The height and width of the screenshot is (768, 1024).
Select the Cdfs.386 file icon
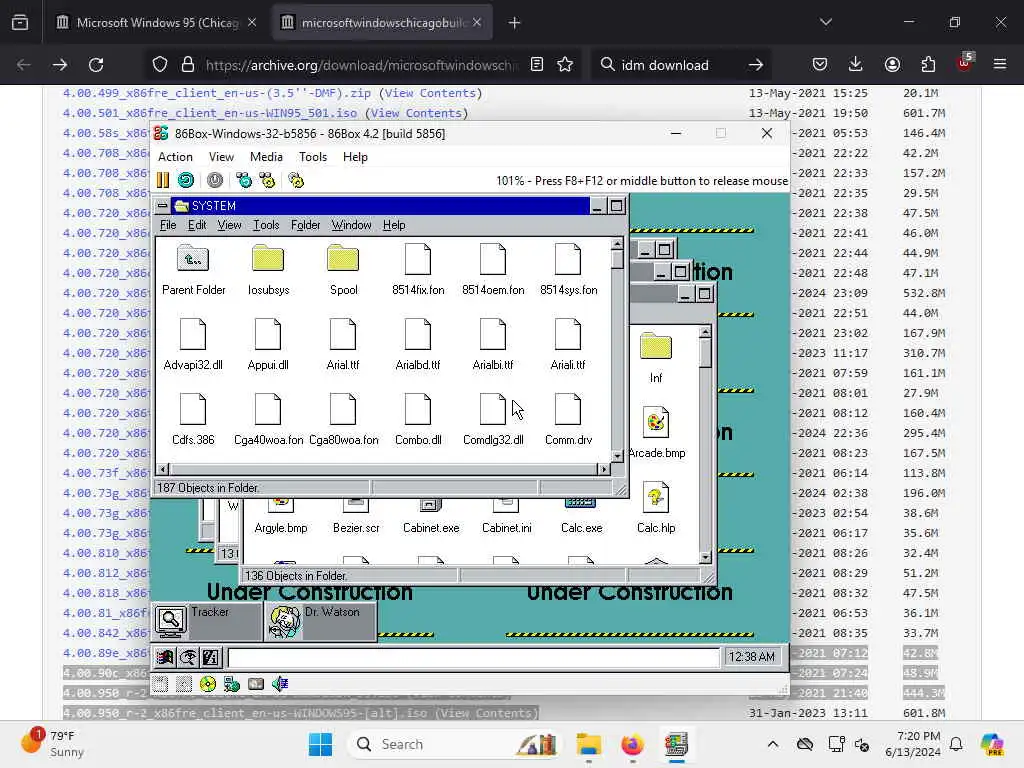193,409
